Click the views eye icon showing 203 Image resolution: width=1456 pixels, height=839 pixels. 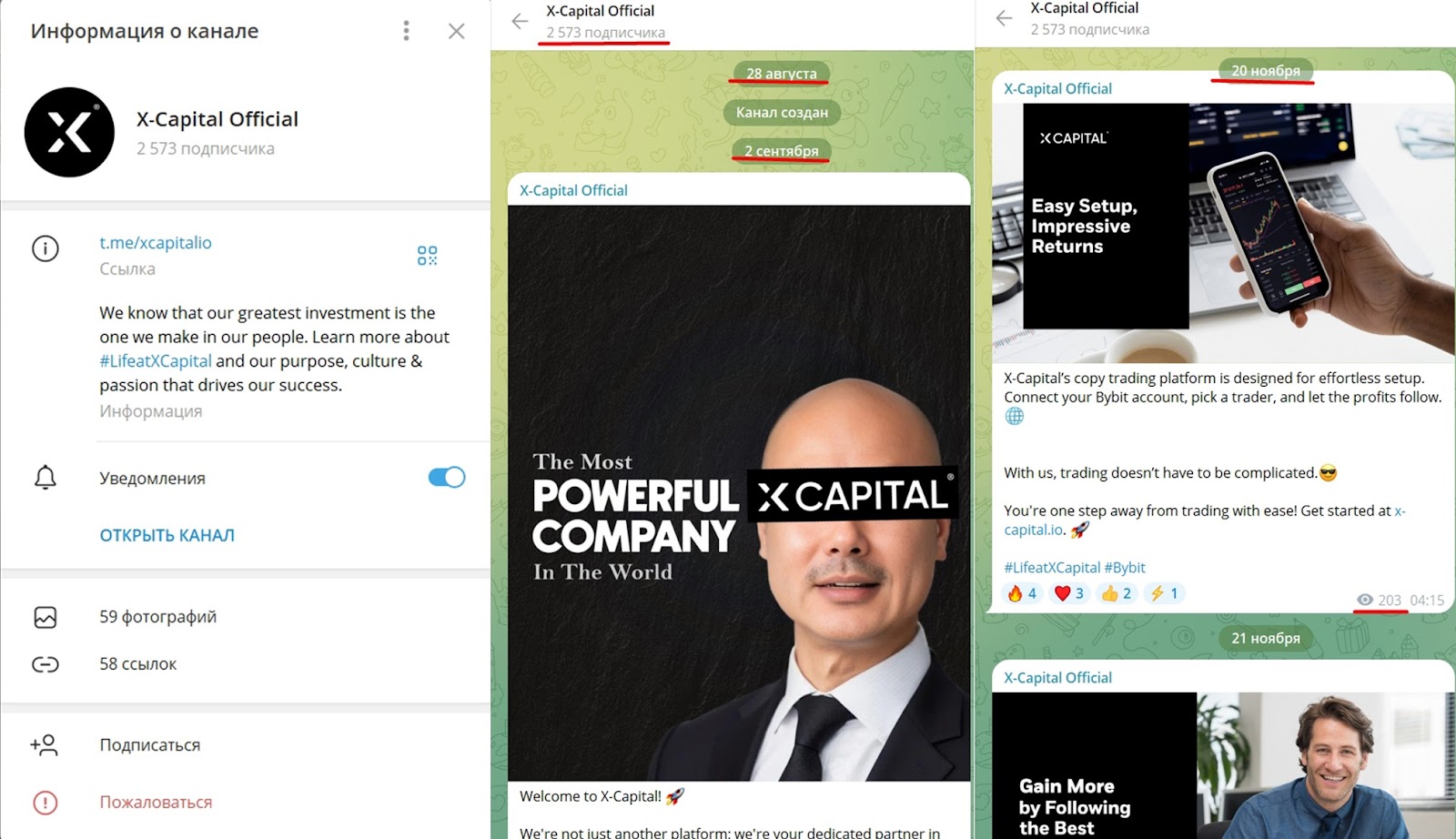1365,600
